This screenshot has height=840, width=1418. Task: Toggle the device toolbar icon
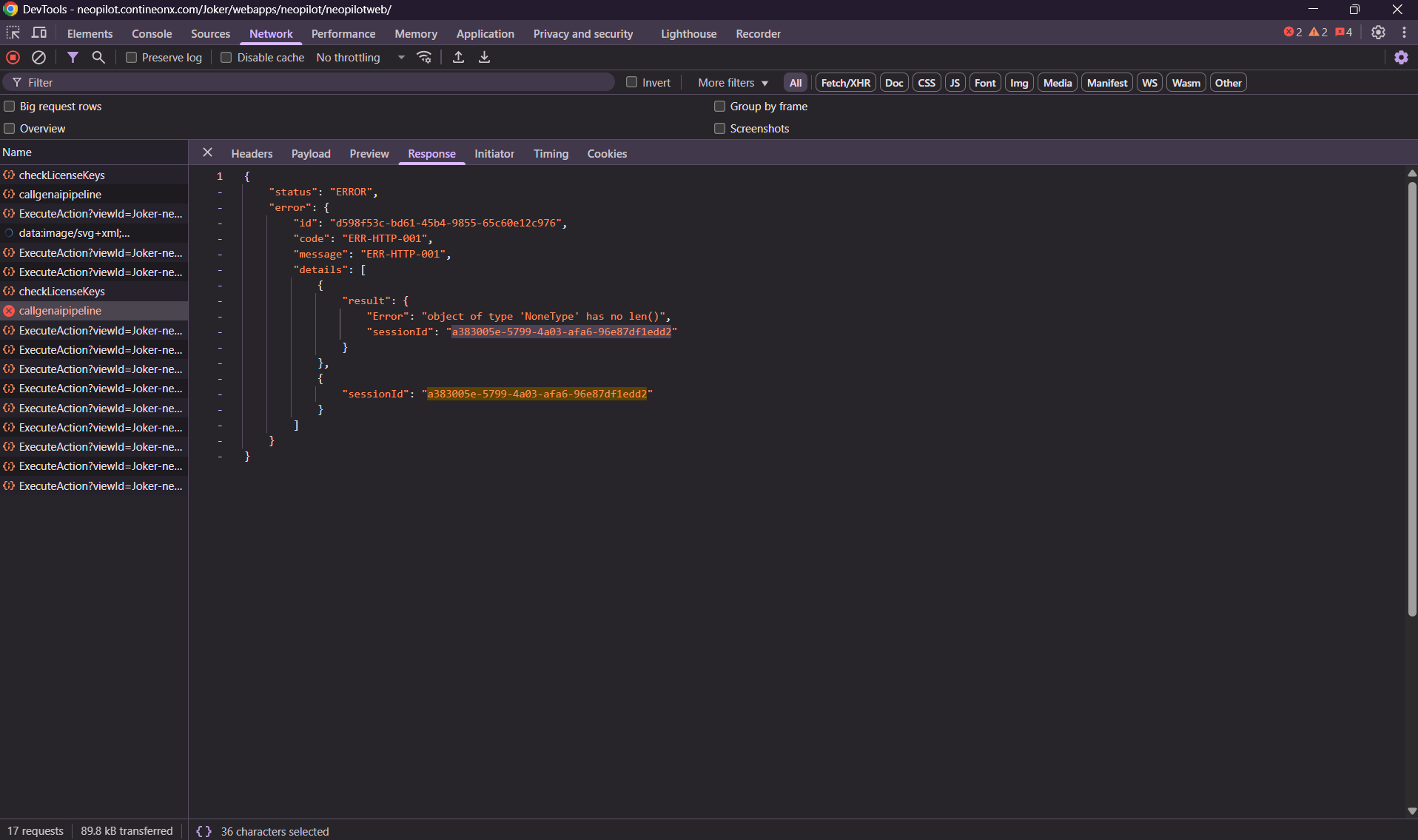[39, 33]
